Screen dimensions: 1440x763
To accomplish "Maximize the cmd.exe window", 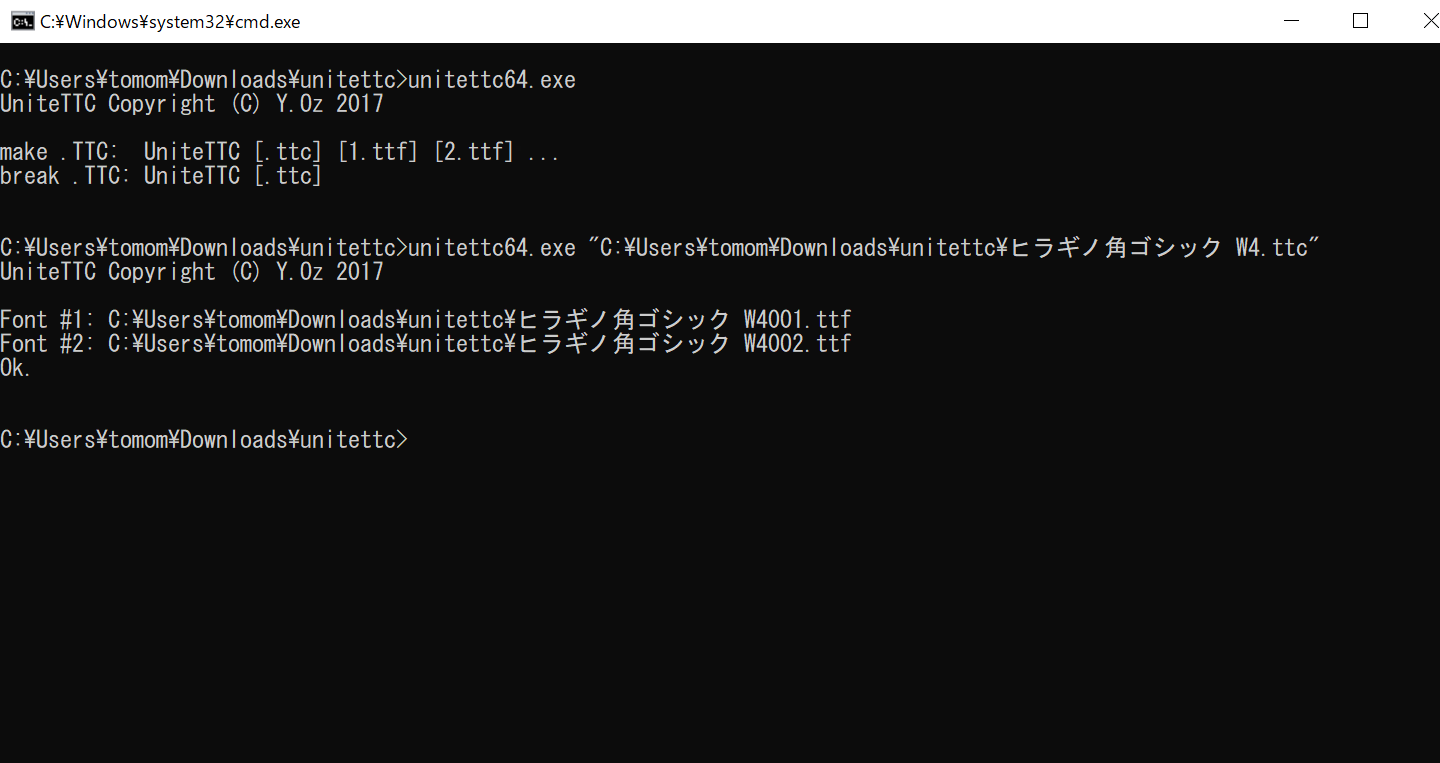I will click(x=1360, y=21).
